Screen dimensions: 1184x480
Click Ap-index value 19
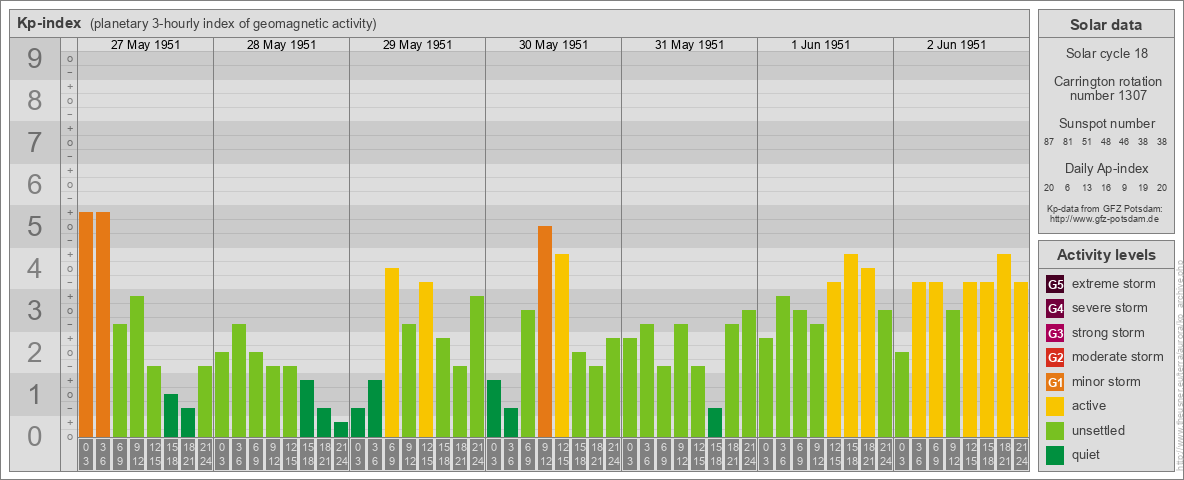[1143, 188]
